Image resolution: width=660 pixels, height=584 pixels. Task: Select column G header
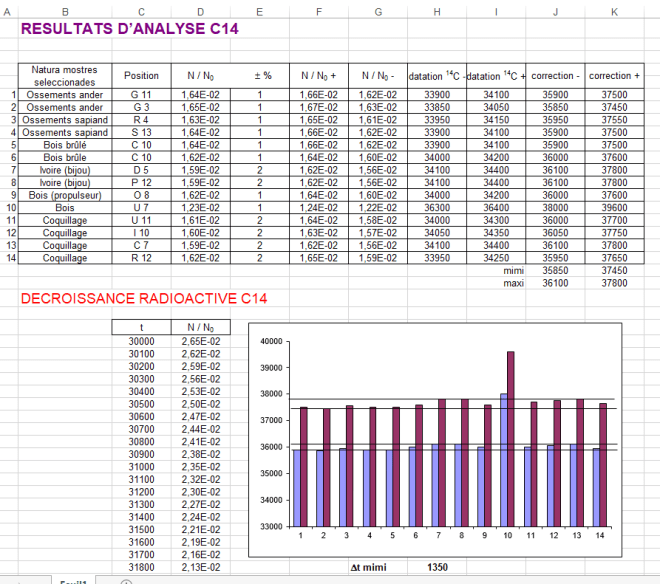tap(378, 12)
